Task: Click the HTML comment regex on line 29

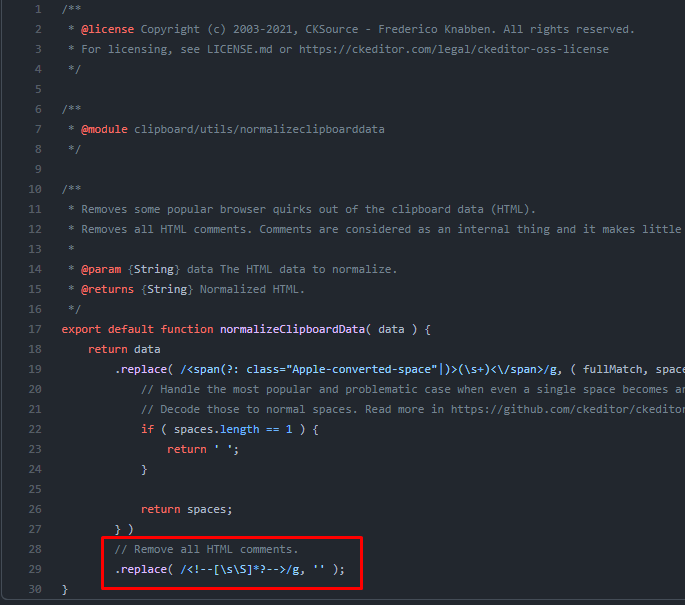Action: pyautogui.click(x=242, y=570)
